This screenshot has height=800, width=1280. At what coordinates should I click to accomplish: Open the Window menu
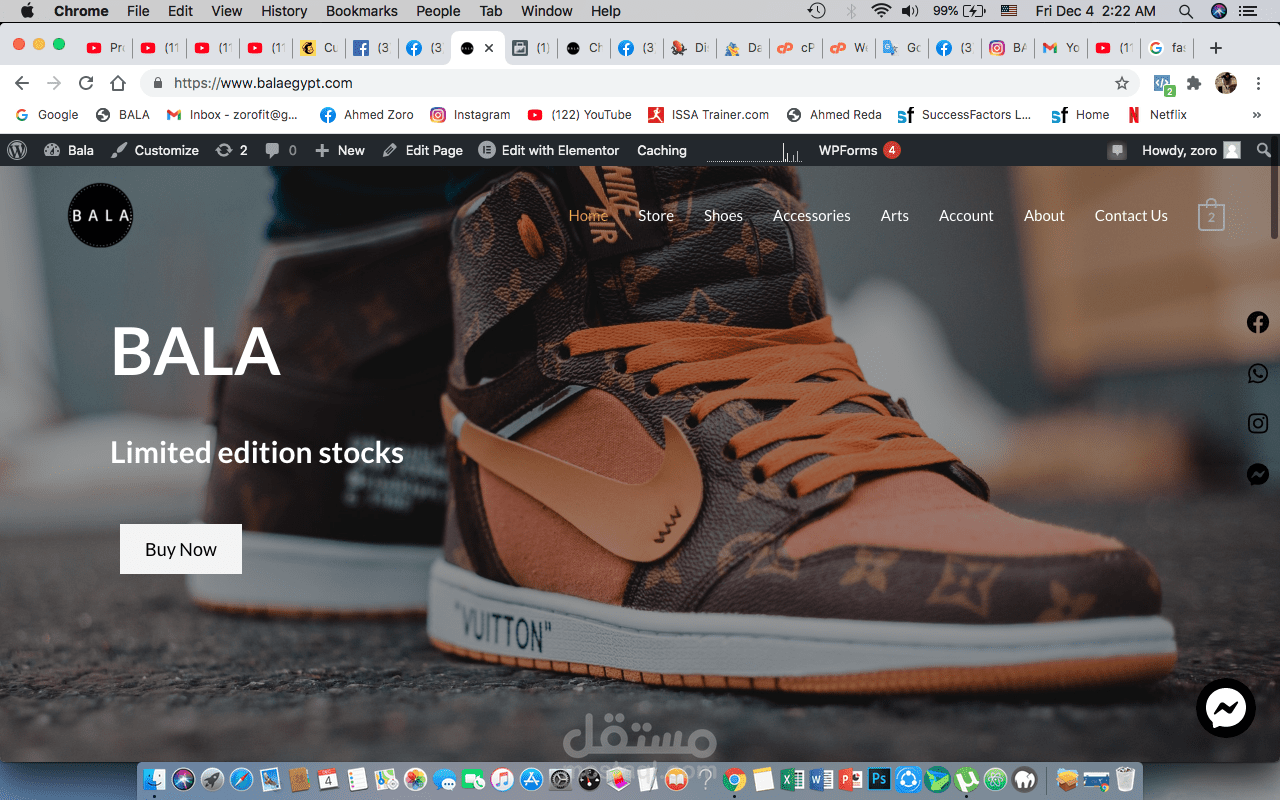click(547, 11)
